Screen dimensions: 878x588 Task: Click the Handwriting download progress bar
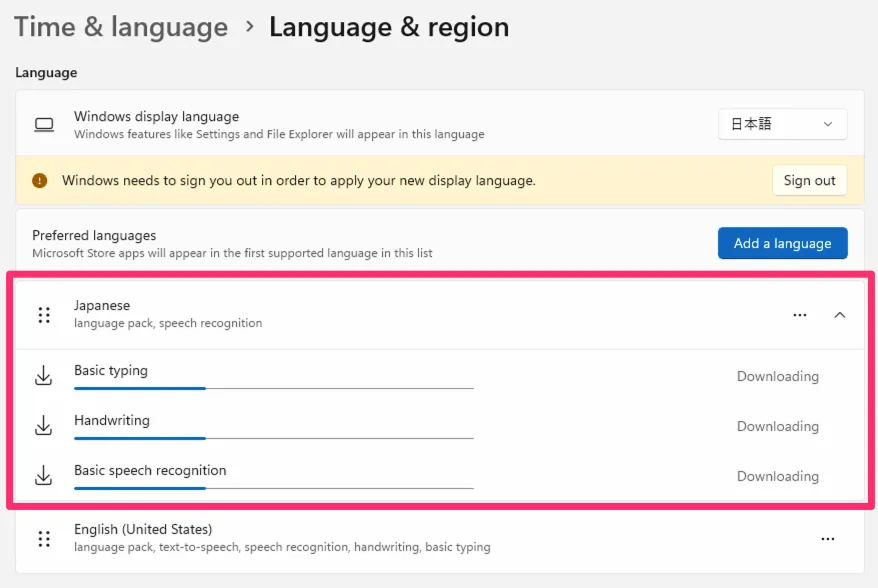click(x=273, y=438)
